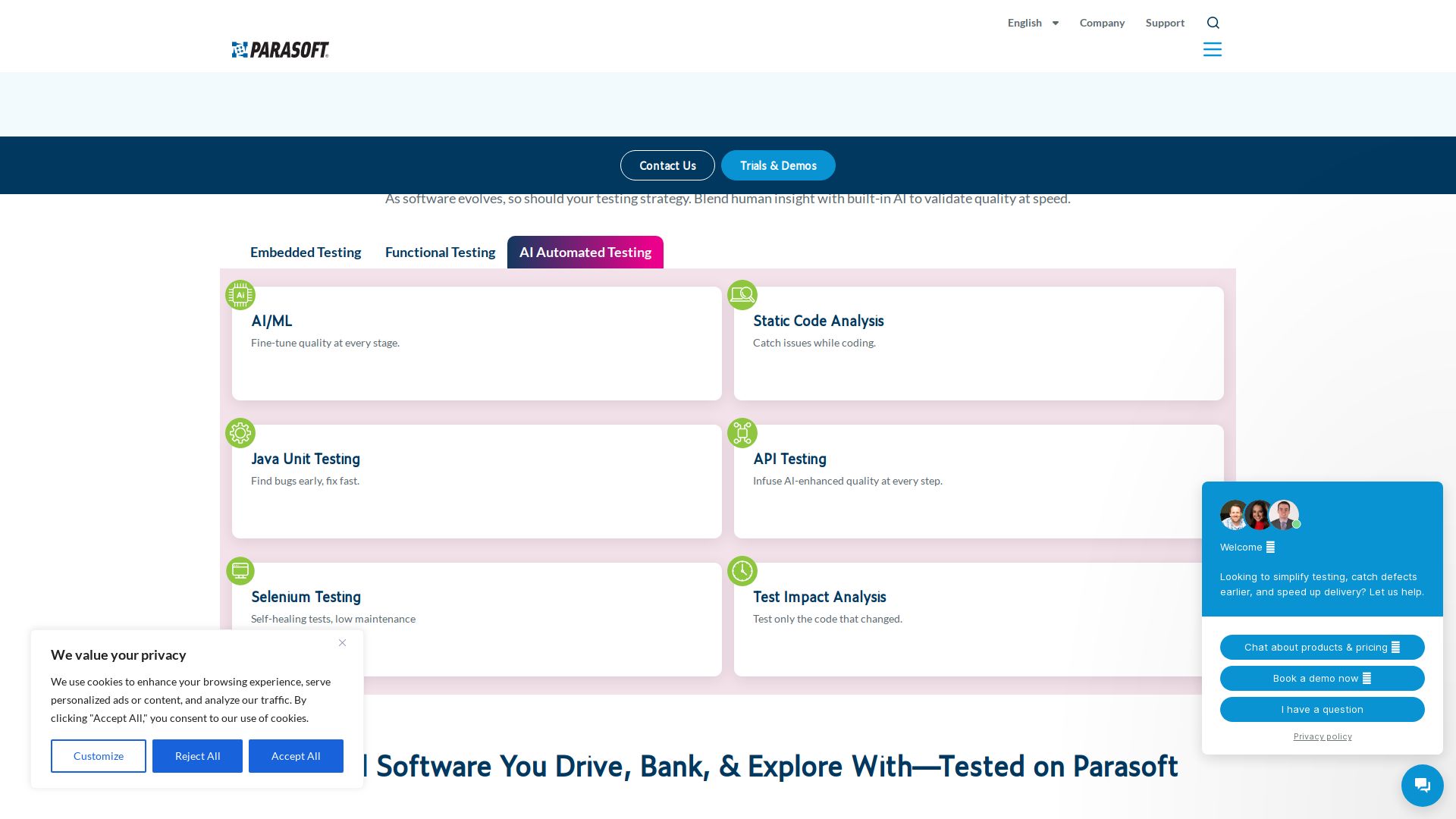Click Book a demo now option
The height and width of the screenshot is (819, 1456).
click(1322, 678)
